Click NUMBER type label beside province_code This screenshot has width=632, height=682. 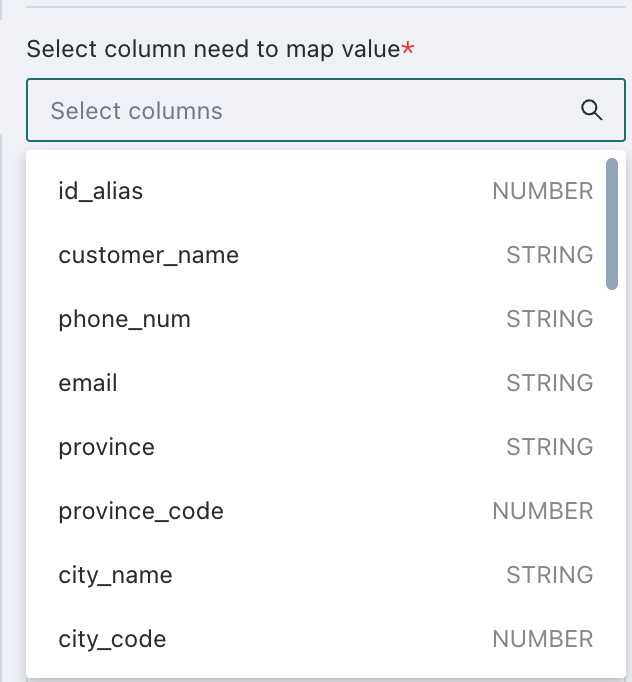(x=543, y=511)
